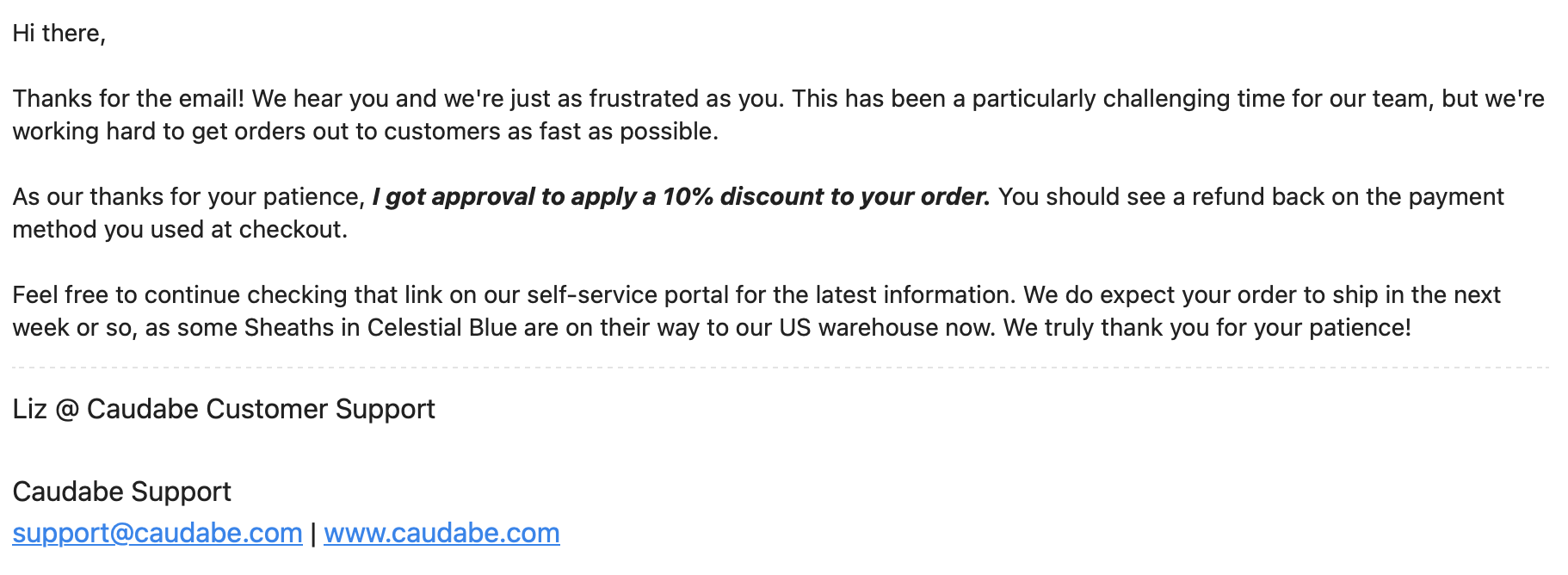Click the "Hi there," greeting
The width and height of the screenshot is (1568, 575).
pyautogui.click(x=59, y=33)
